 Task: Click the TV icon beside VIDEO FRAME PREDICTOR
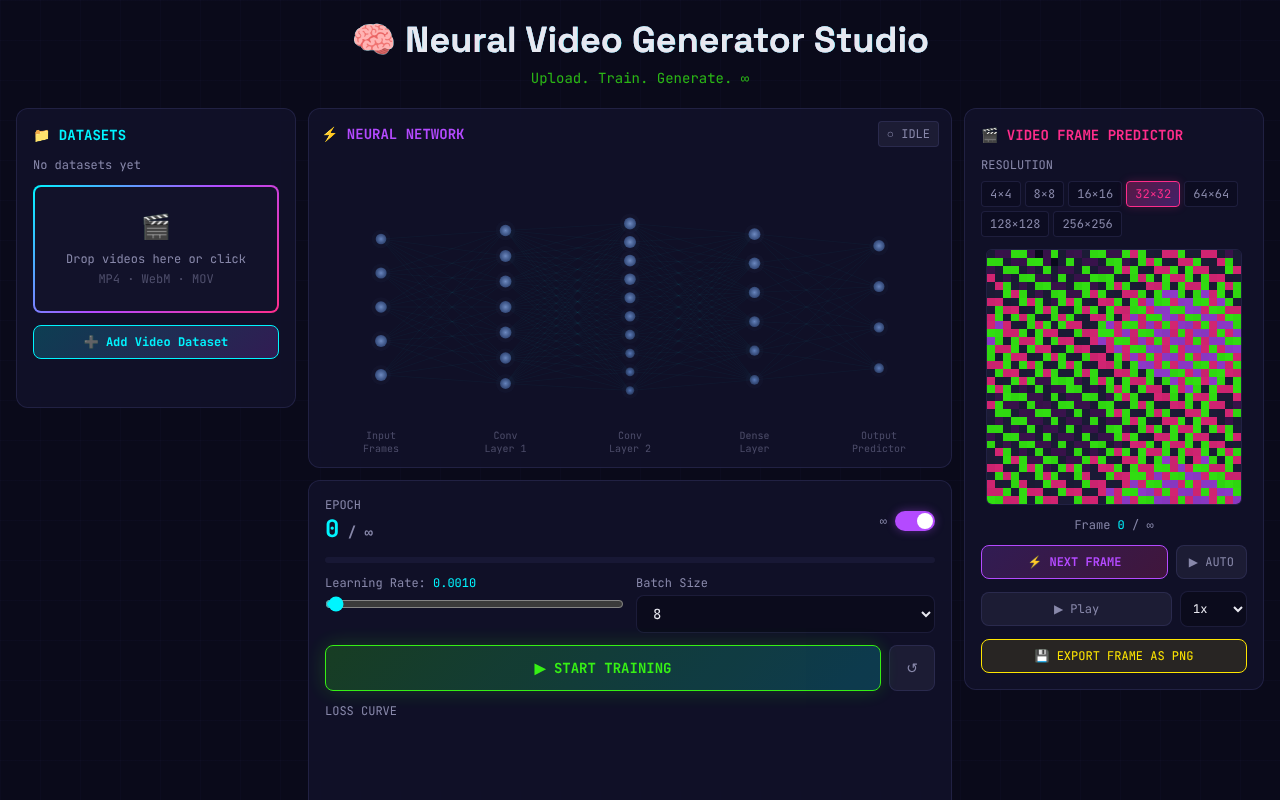pyautogui.click(x=989, y=134)
